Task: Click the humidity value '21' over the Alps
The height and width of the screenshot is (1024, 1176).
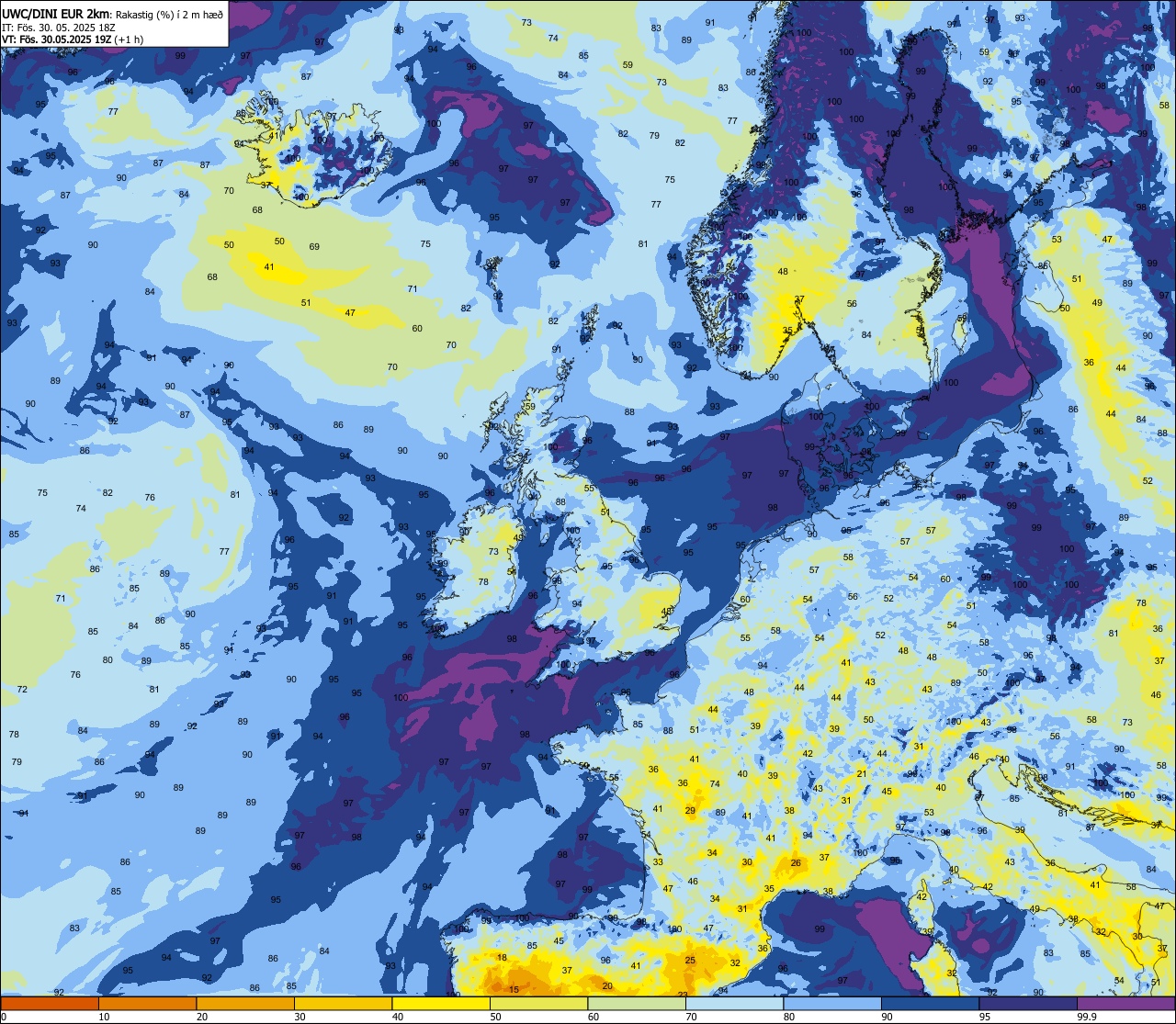Action: point(862,773)
